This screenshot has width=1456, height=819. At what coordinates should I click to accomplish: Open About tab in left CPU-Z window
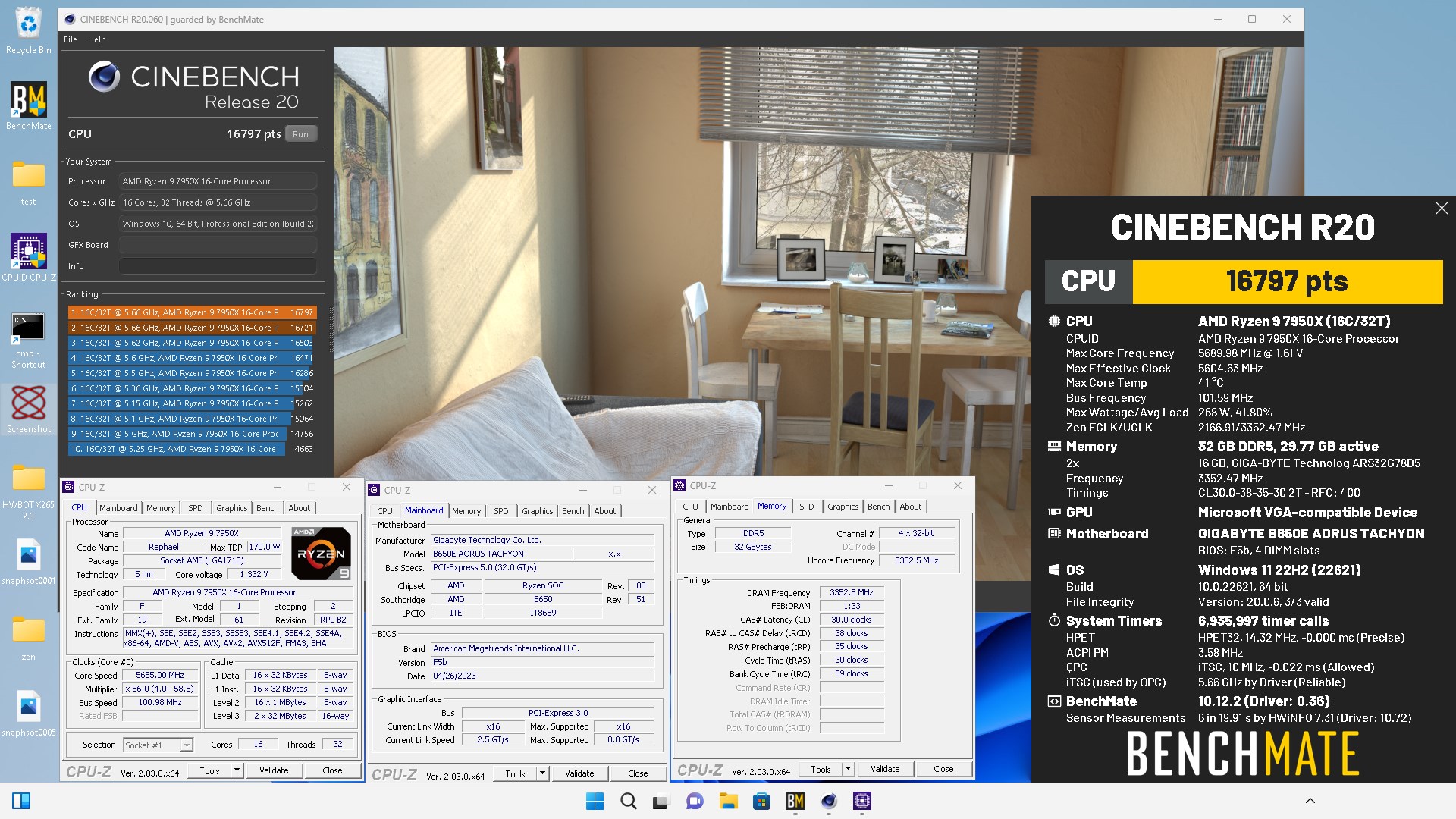click(300, 508)
